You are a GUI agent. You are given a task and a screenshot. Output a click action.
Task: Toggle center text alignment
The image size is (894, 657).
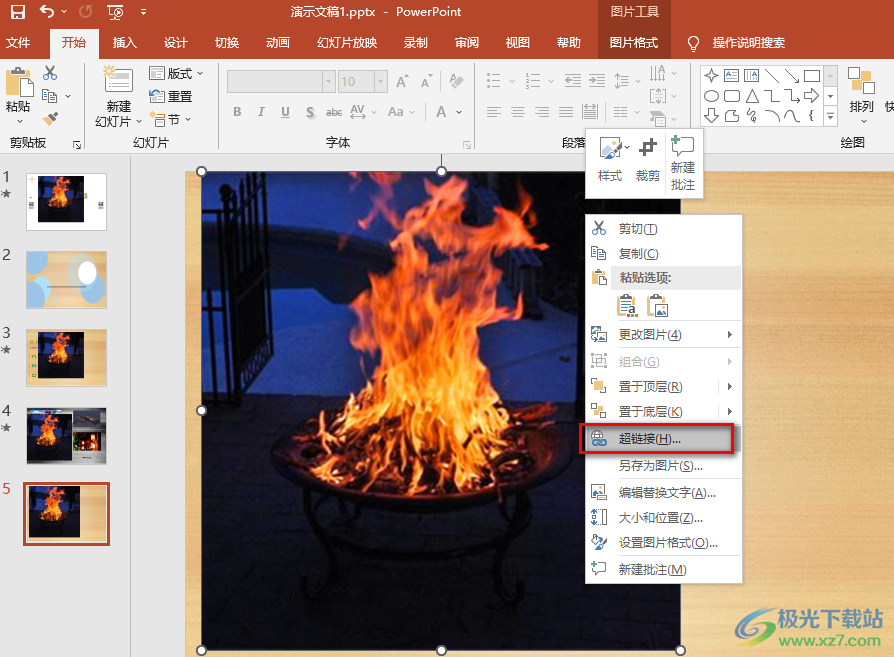tap(518, 112)
